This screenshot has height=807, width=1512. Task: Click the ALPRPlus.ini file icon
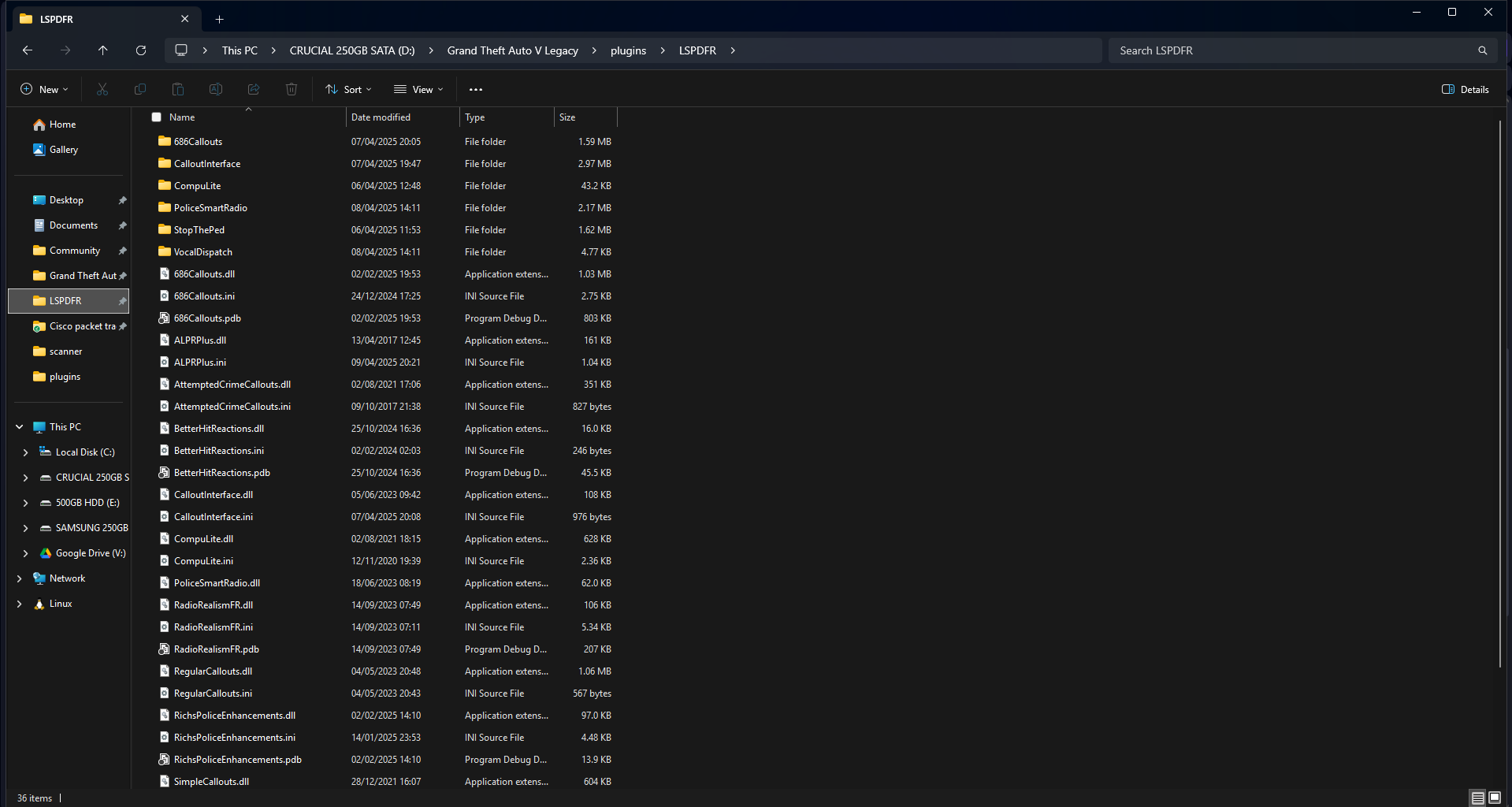pos(165,362)
